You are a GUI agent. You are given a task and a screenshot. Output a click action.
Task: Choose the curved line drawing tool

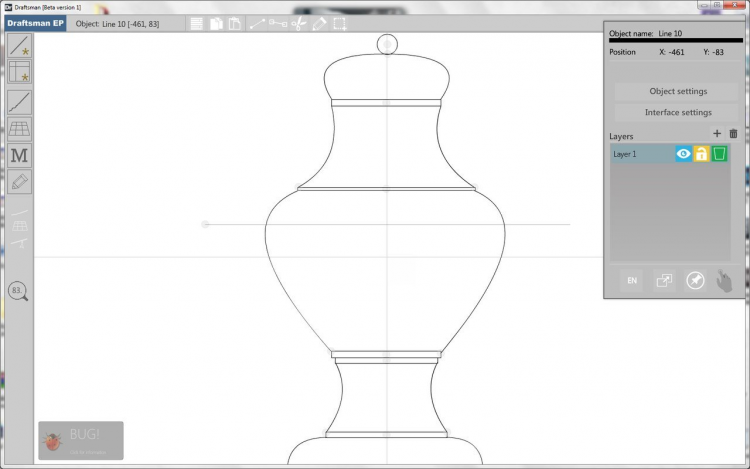tap(20, 102)
